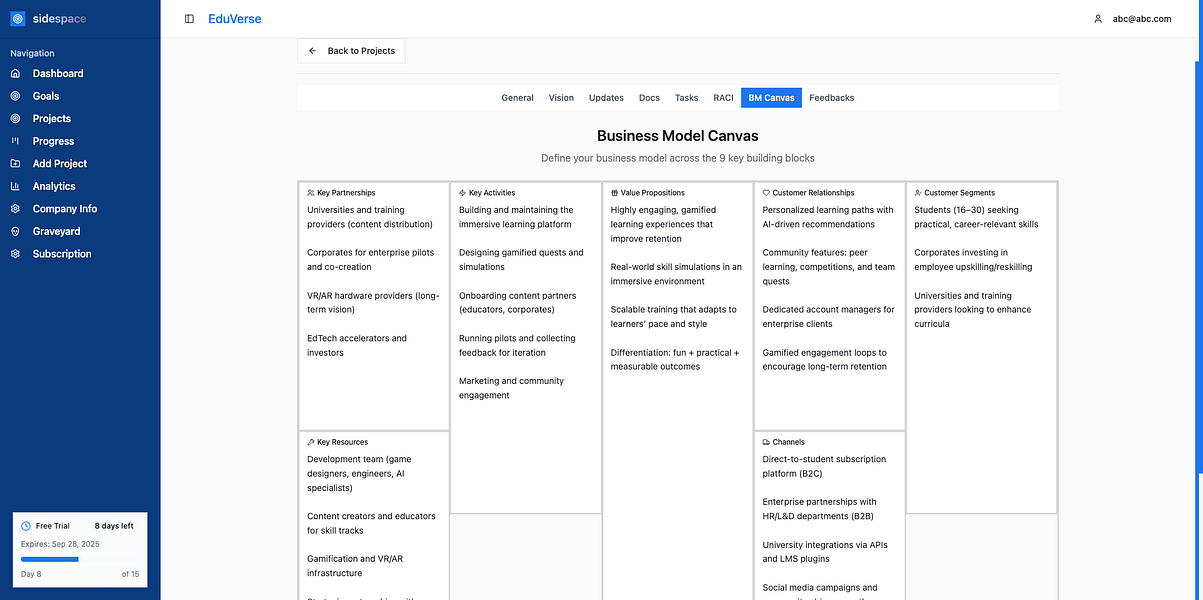Click the Dashboard home icon
Screen dimensions: 1203x600
(x=15, y=74)
